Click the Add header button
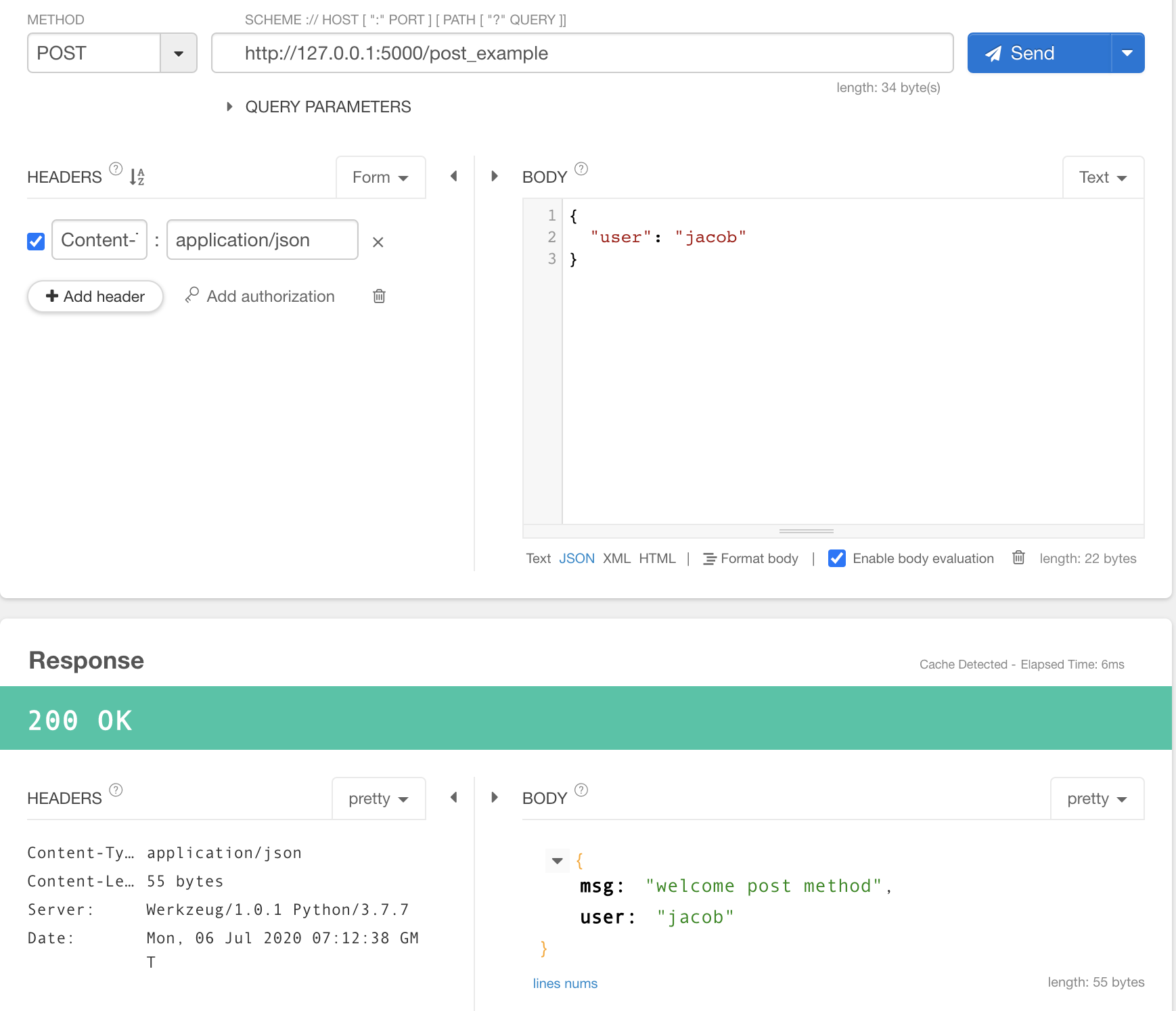 click(x=95, y=296)
